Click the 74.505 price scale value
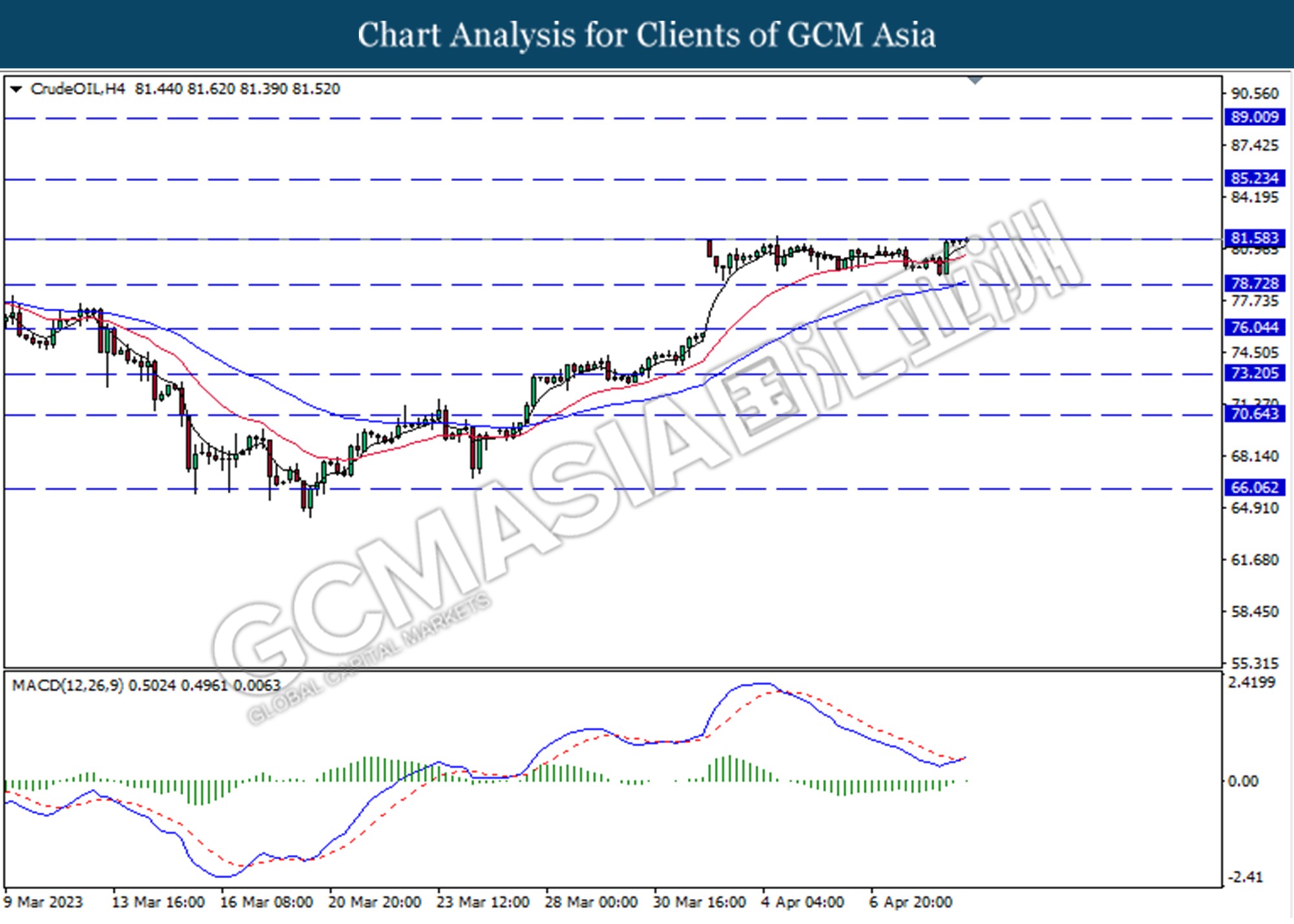The height and width of the screenshot is (924, 1294). point(1255,353)
